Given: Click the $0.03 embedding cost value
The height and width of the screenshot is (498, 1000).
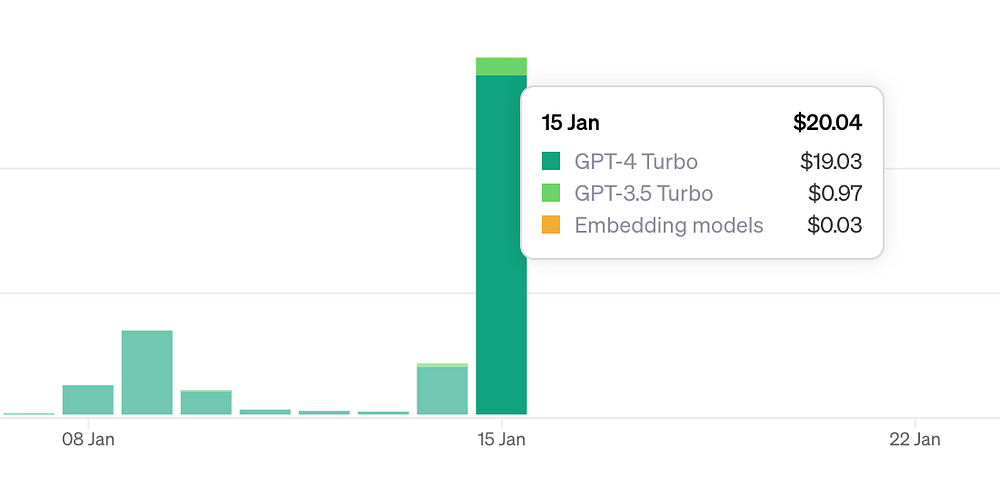Looking at the screenshot, I should pos(835,225).
